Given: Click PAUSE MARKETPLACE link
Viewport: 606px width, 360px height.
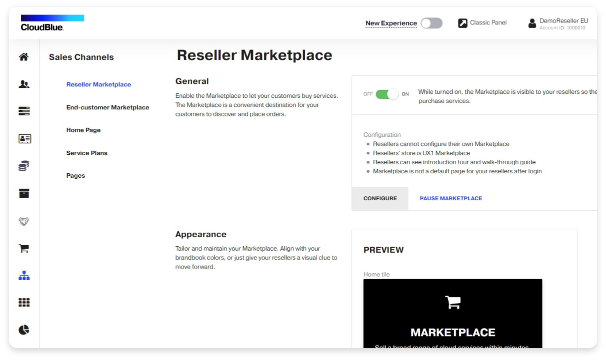Looking at the screenshot, I should pos(451,198).
